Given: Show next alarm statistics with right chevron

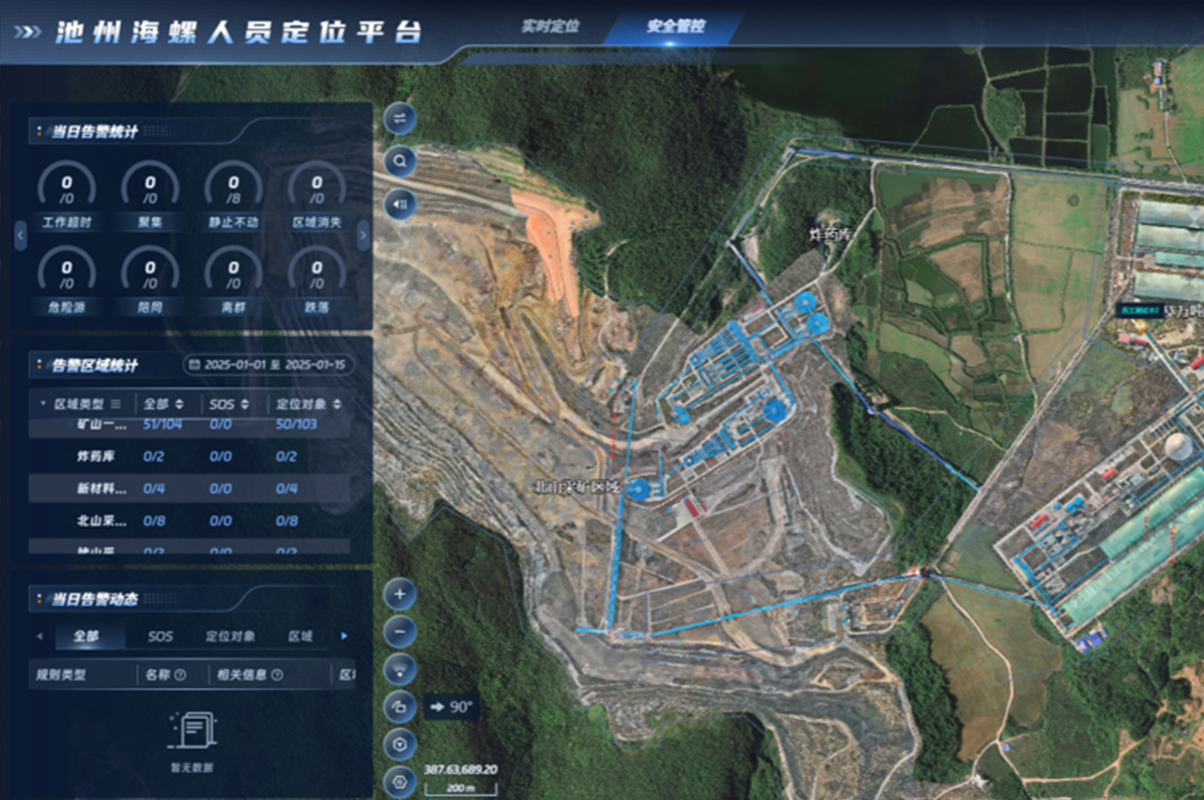Looking at the screenshot, I should click(363, 236).
